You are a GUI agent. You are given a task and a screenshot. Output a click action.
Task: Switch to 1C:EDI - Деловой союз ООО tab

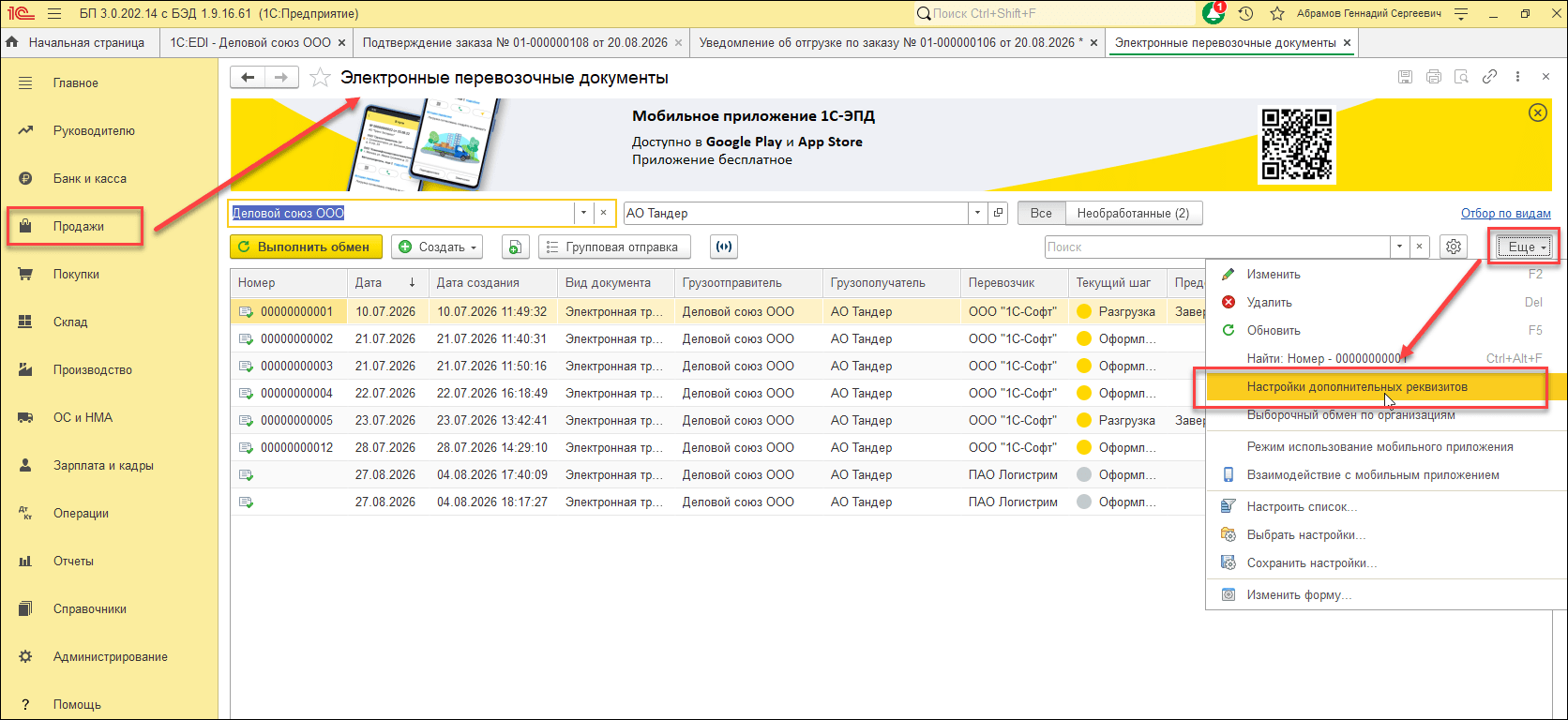(250, 42)
